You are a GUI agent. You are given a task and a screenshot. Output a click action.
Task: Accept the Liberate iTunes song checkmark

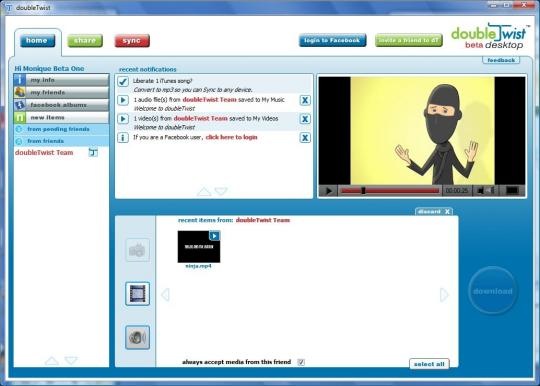[x=123, y=82]
